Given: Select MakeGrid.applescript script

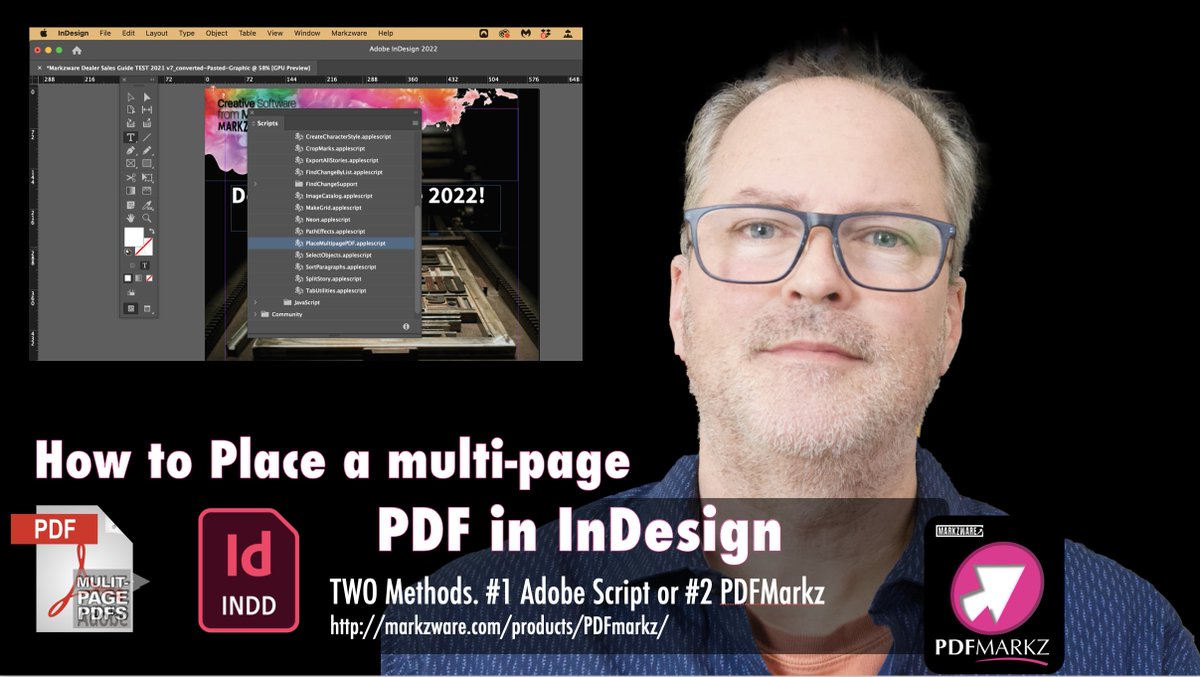Looking at the screenshot, I should pyautogui.click(x=332, y=207).
